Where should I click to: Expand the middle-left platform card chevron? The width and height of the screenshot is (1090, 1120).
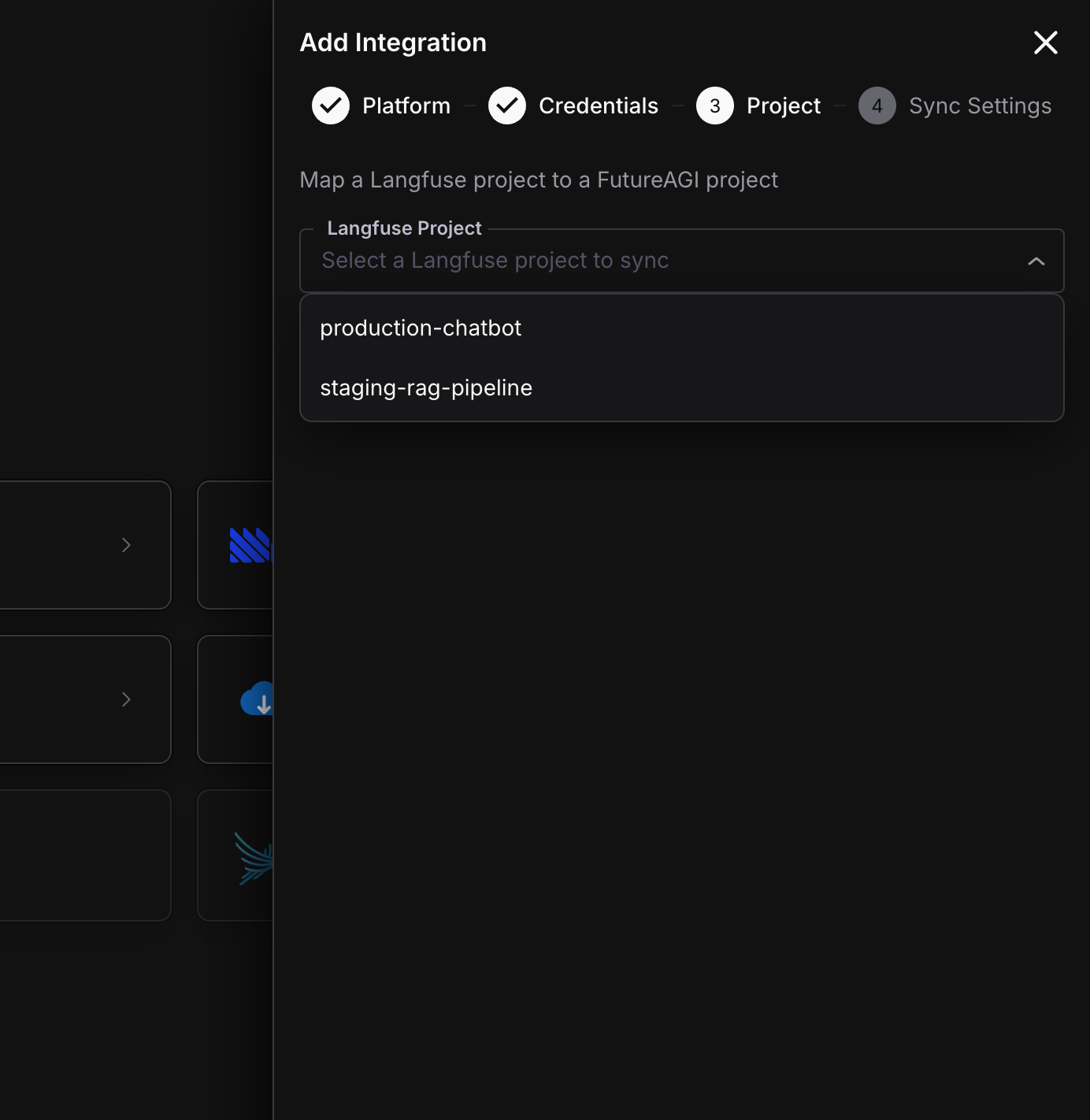click(126, 699)
